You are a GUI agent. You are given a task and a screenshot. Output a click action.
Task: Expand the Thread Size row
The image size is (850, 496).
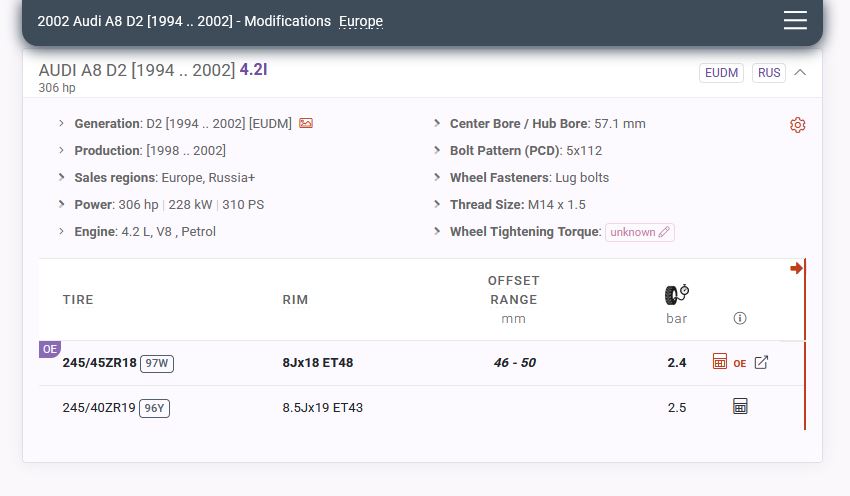pos(437,204)
